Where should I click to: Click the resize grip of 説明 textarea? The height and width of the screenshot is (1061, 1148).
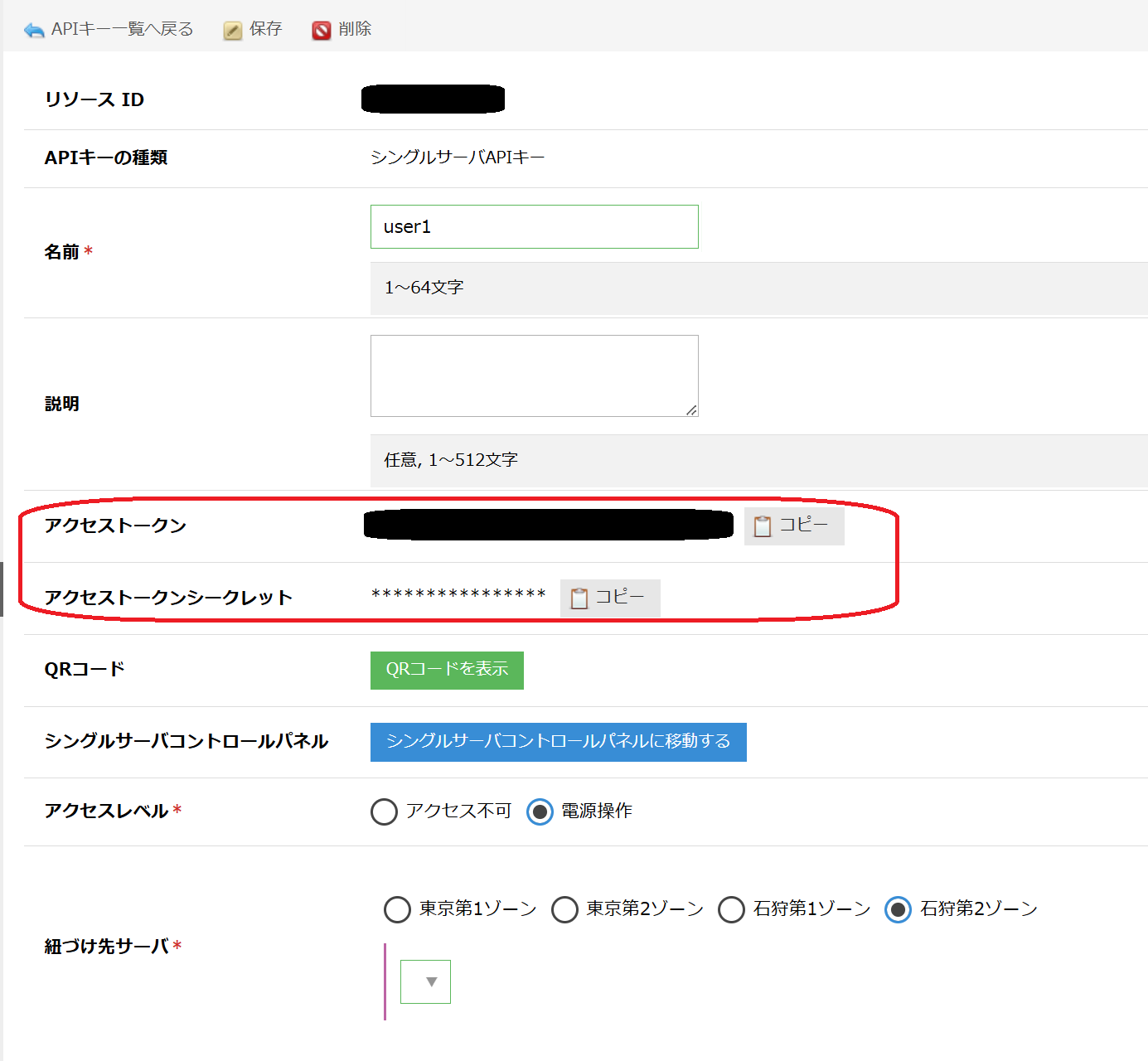(x=691, y=409)
